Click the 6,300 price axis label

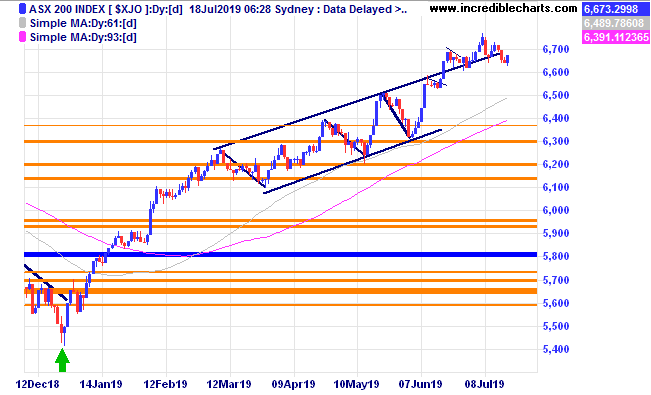pos(556,142)
